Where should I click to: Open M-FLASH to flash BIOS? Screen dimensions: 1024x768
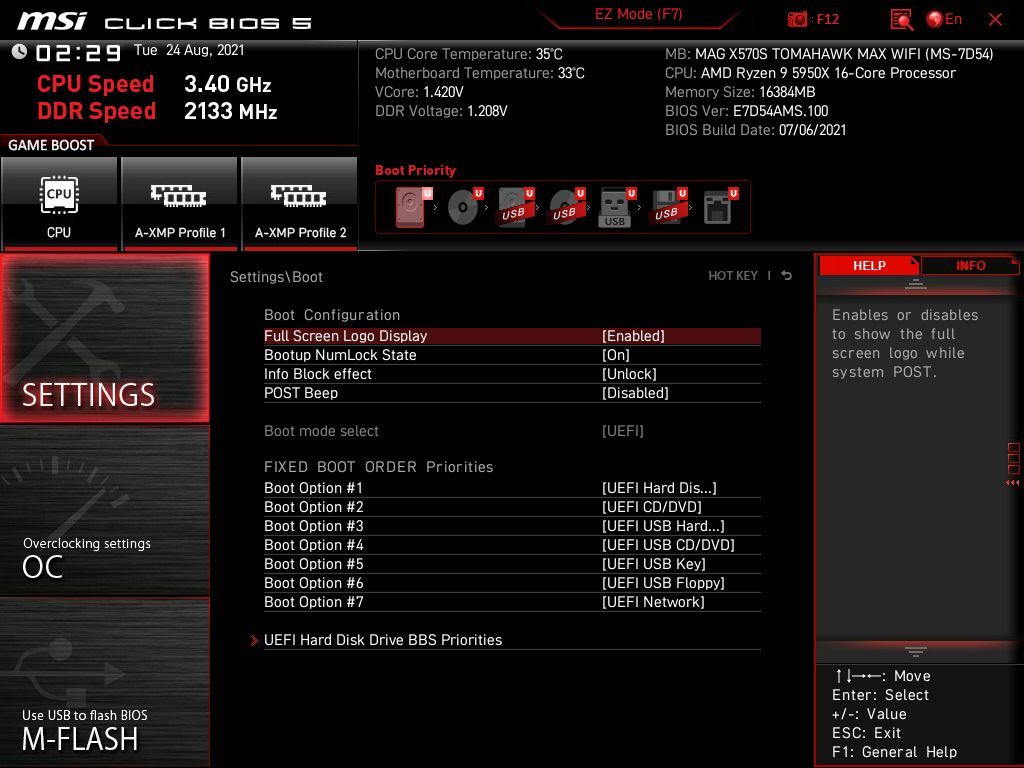pyautogui.click(x=104, y=682)
